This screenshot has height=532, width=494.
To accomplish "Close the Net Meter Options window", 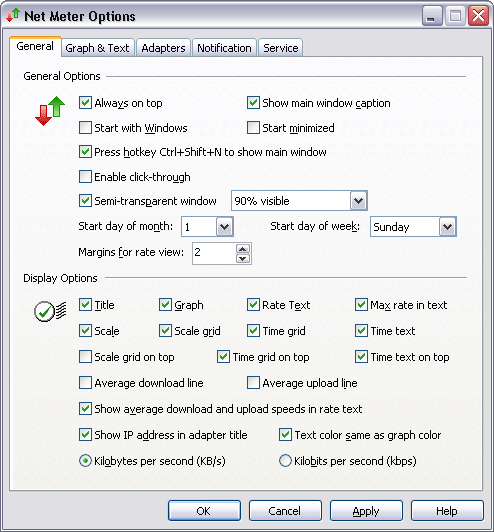I will [x=478, y=16].
